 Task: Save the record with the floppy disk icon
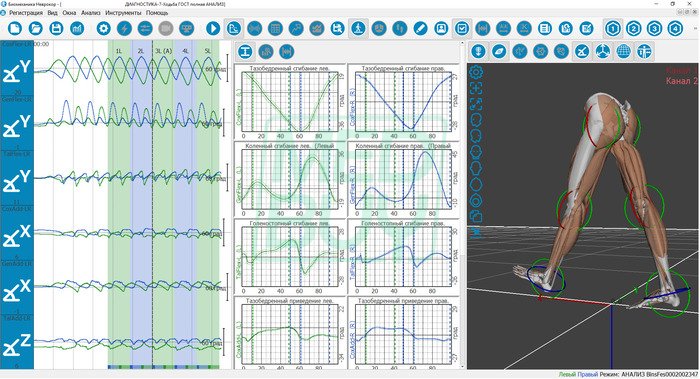(56, 29)
